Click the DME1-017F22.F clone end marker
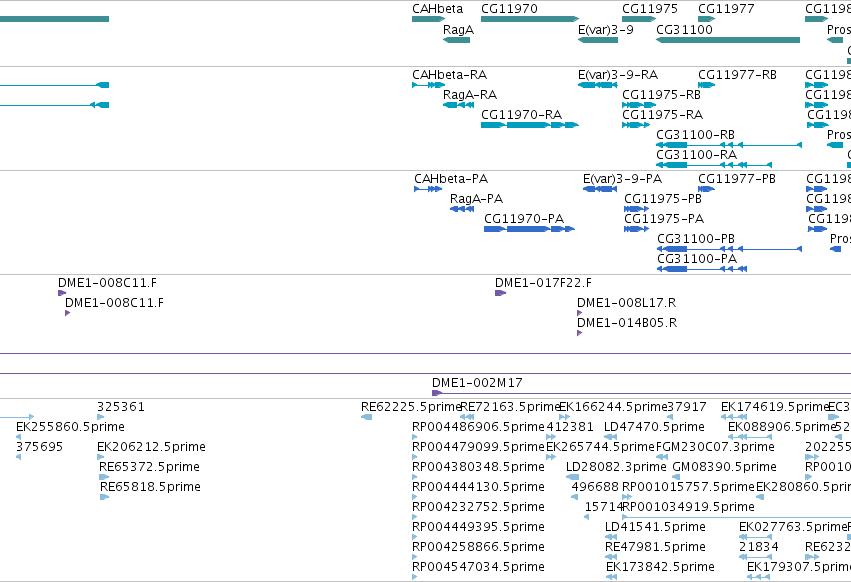This screenshot has width=851, height=582. 500,293
